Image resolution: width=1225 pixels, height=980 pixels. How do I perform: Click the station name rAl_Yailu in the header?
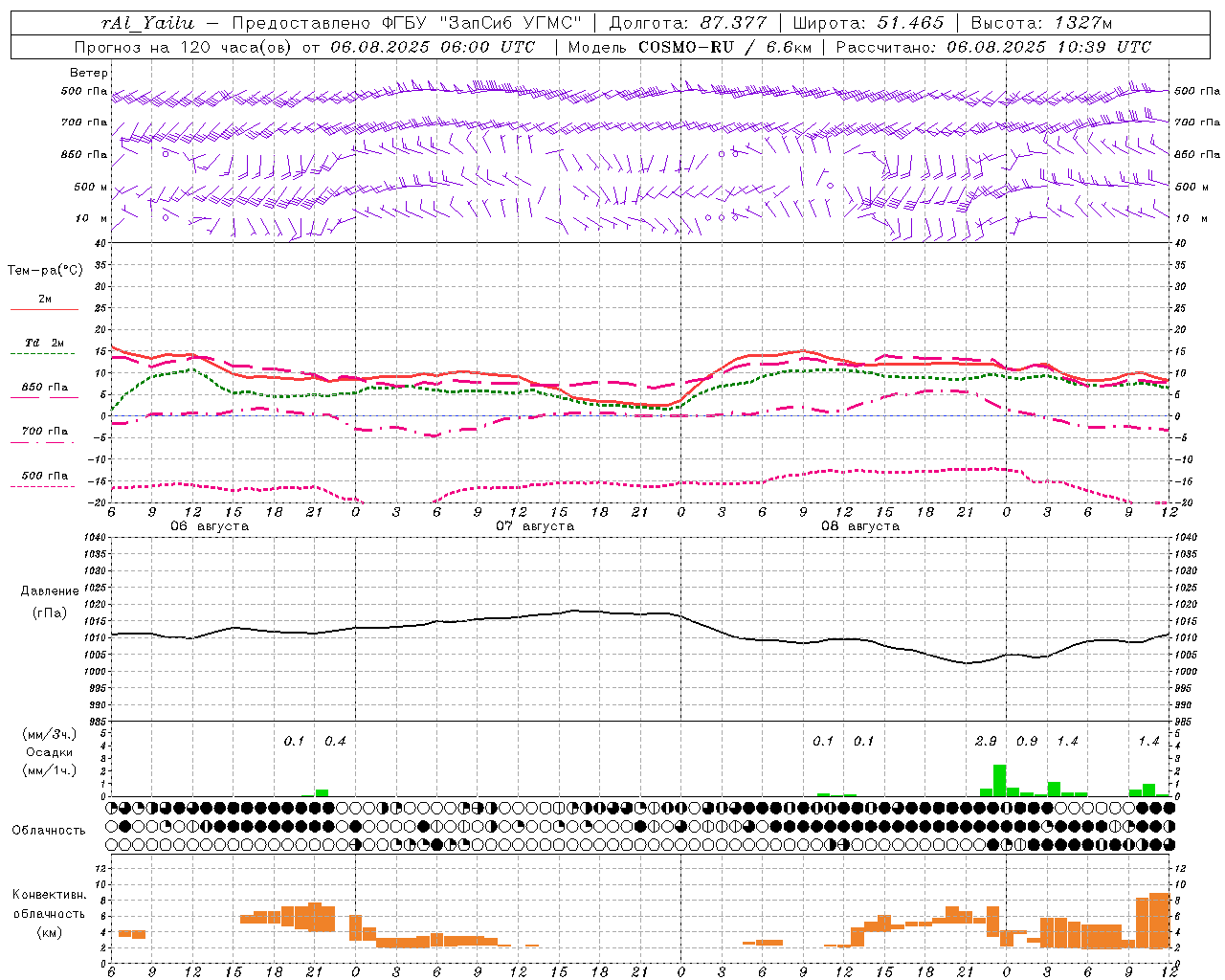click(x=146, y=23)
